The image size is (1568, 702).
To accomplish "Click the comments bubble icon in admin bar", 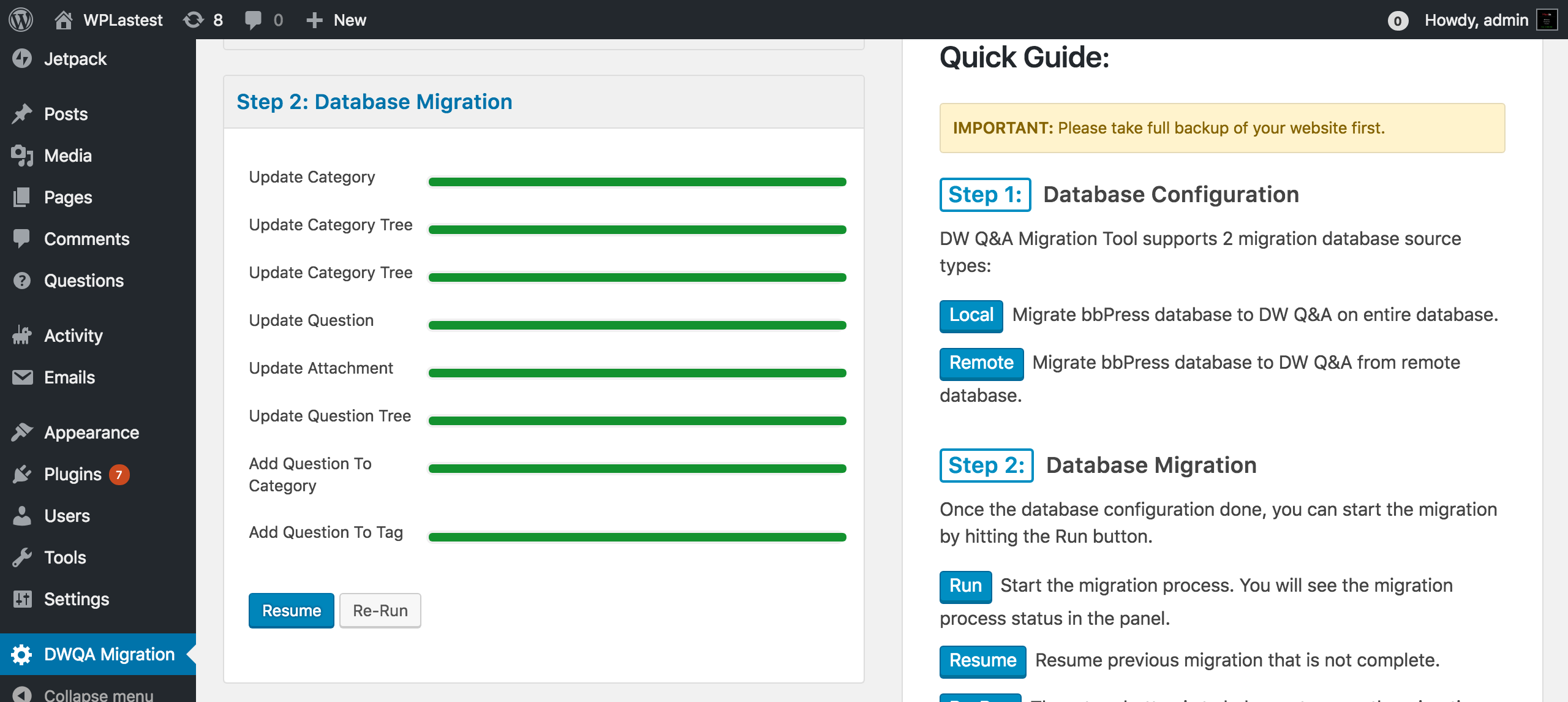I will pos(253,20).
